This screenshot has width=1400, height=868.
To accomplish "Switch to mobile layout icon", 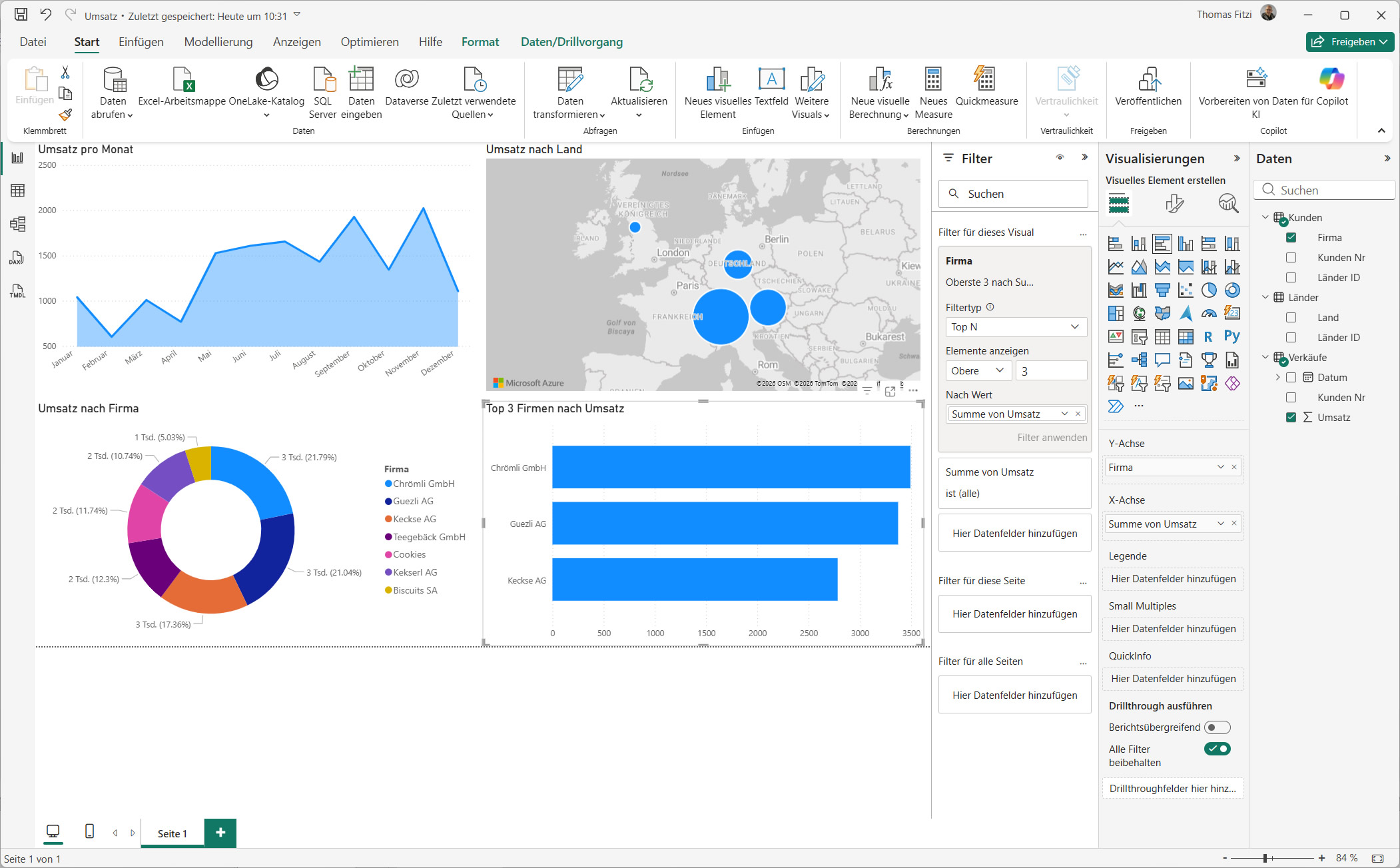I will click(89, 831).
